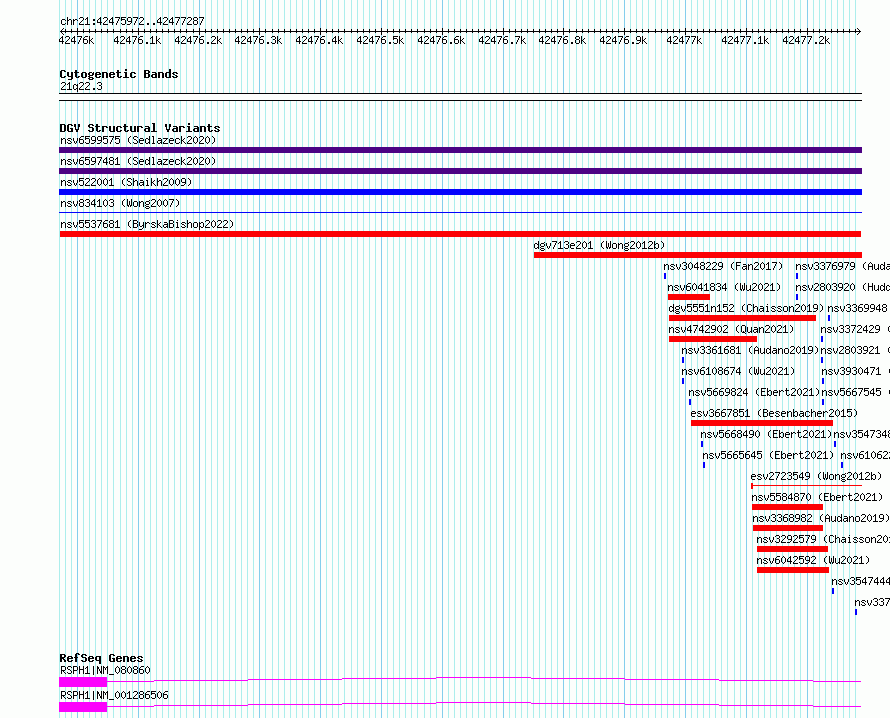Click nsv6042592 (Wu2021) label
Viewport: 890px width, 718px height.
click(x=813, y=560)
